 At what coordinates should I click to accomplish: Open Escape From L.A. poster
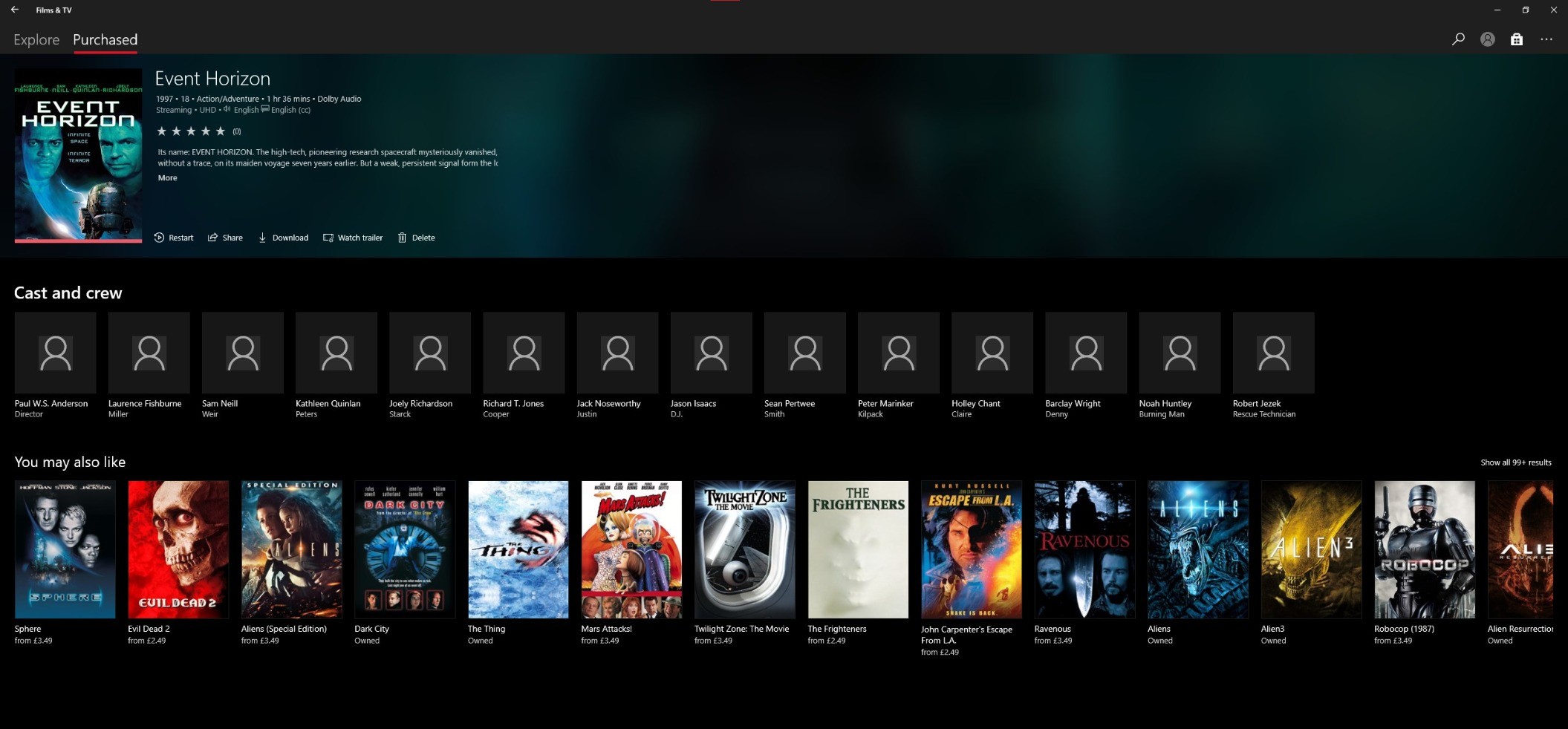pos(972,549)
